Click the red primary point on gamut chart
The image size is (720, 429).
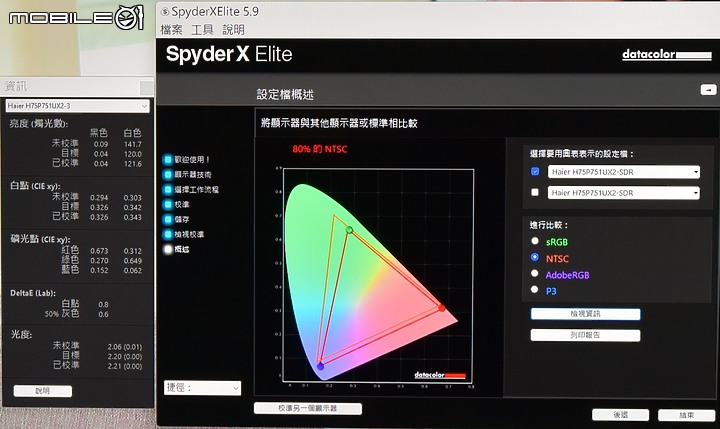click(442, 308)
